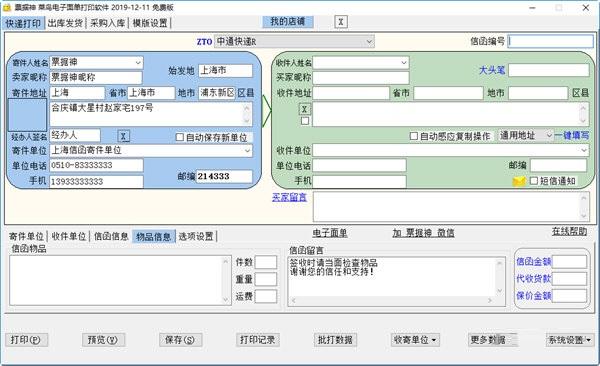This screenshot has width=600, height=366.
Task: Click the X button next to 经办人 field
Action: (x=123, y=136)
